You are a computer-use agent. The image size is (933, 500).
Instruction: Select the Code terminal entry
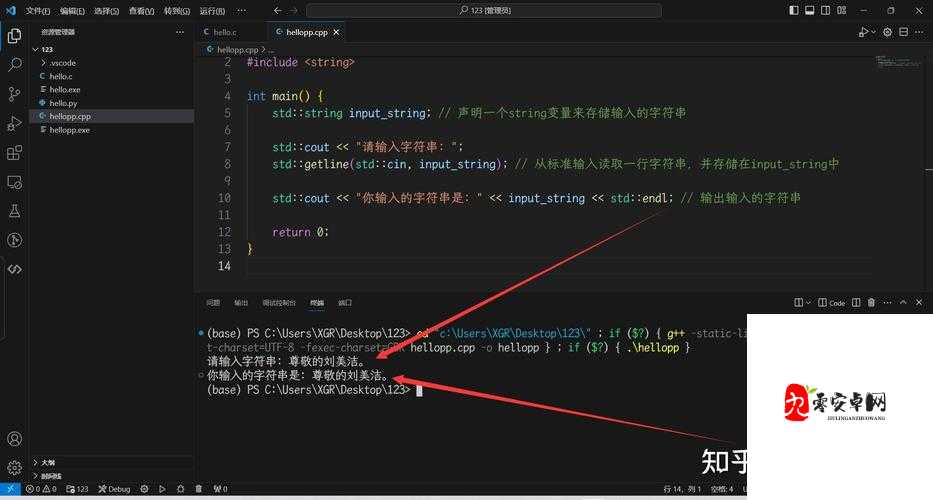point(832,303)
